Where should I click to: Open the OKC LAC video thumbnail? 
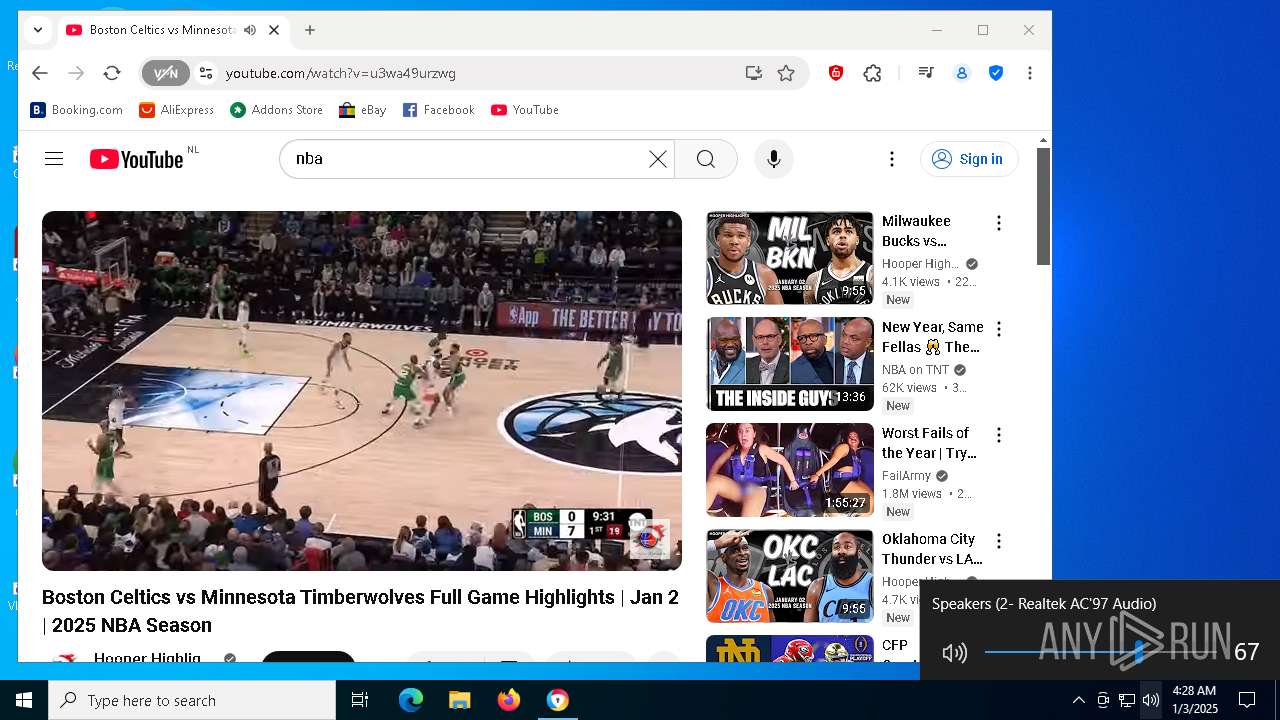[790, 576]
